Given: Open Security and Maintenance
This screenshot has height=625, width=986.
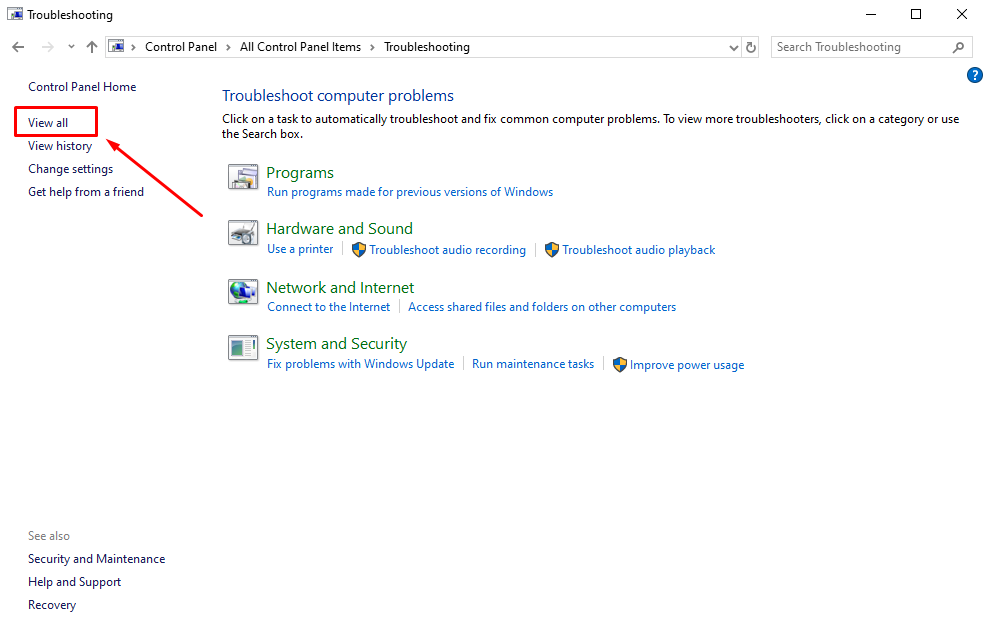Looking at the screenshot, I should [97, 559].
